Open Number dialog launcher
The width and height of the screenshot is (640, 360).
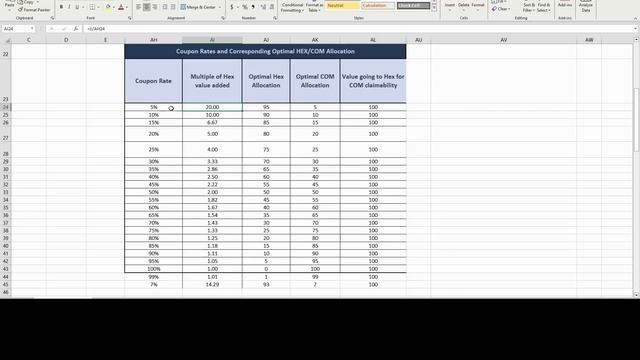(275, 18)
